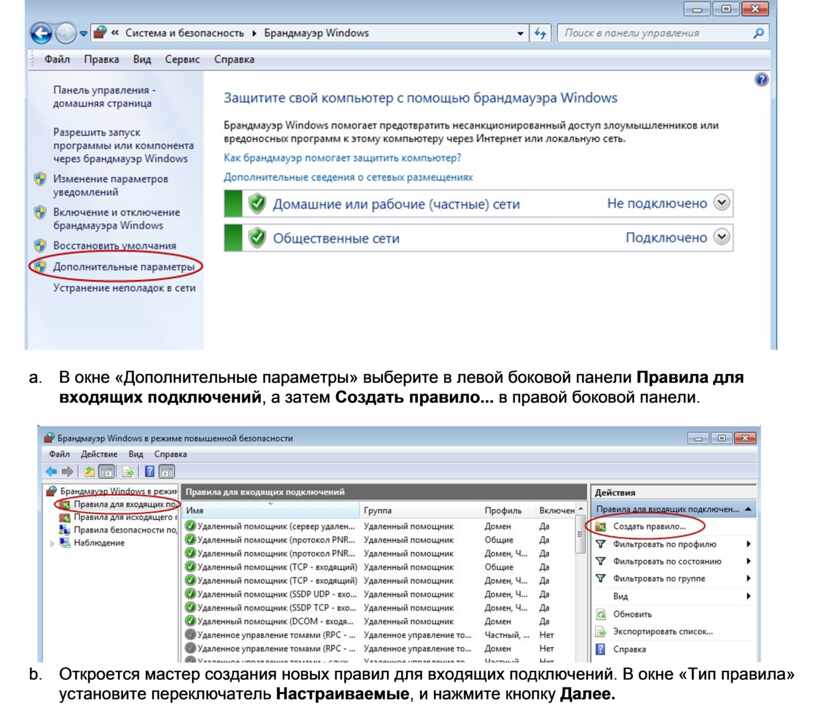Image resolution: width=816 pixels, height=723 pixels.
Task: Click the export list icon in the toolbar
Action: 128,472
